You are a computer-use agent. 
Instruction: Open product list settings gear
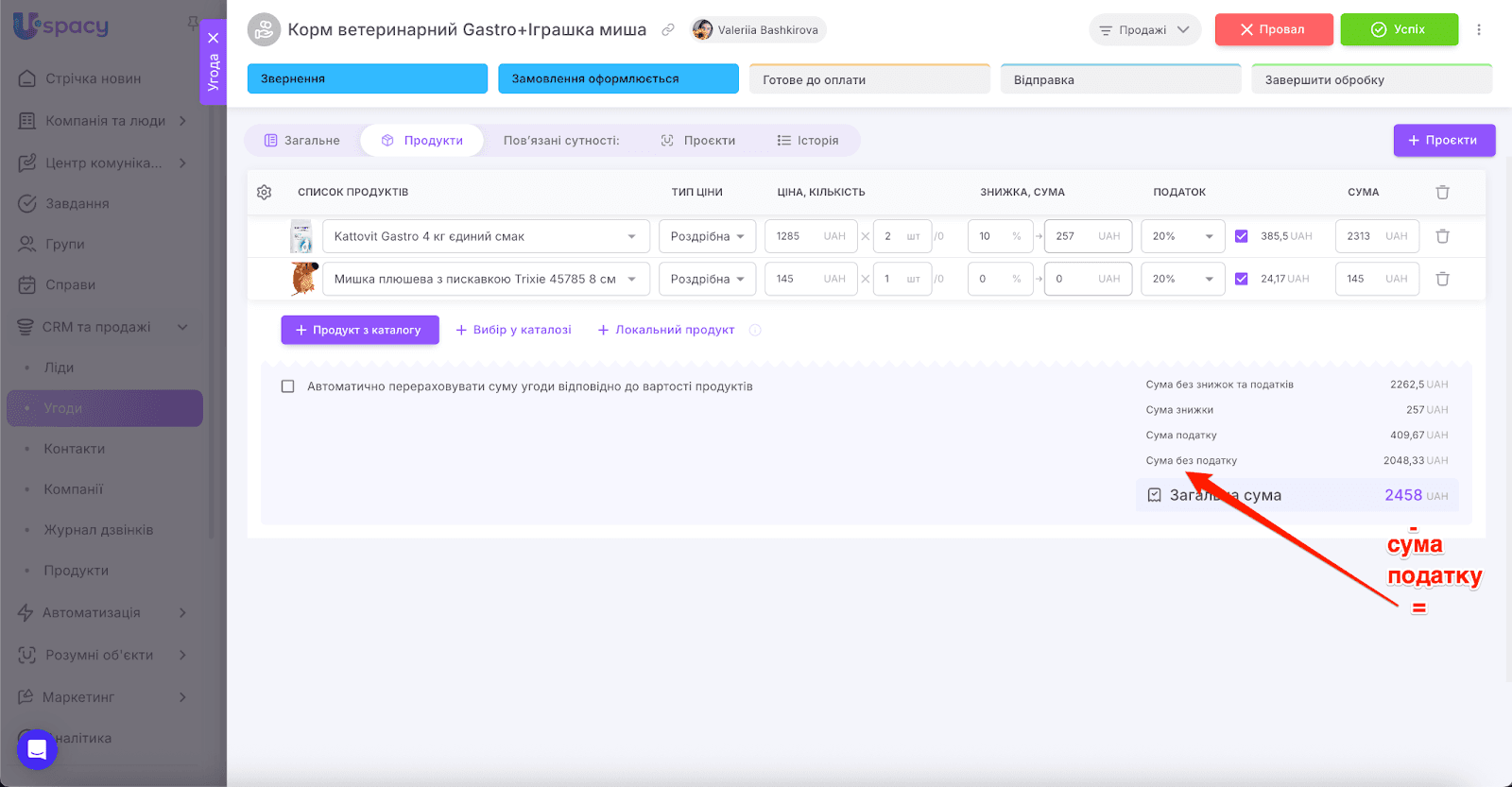point(265,192)
